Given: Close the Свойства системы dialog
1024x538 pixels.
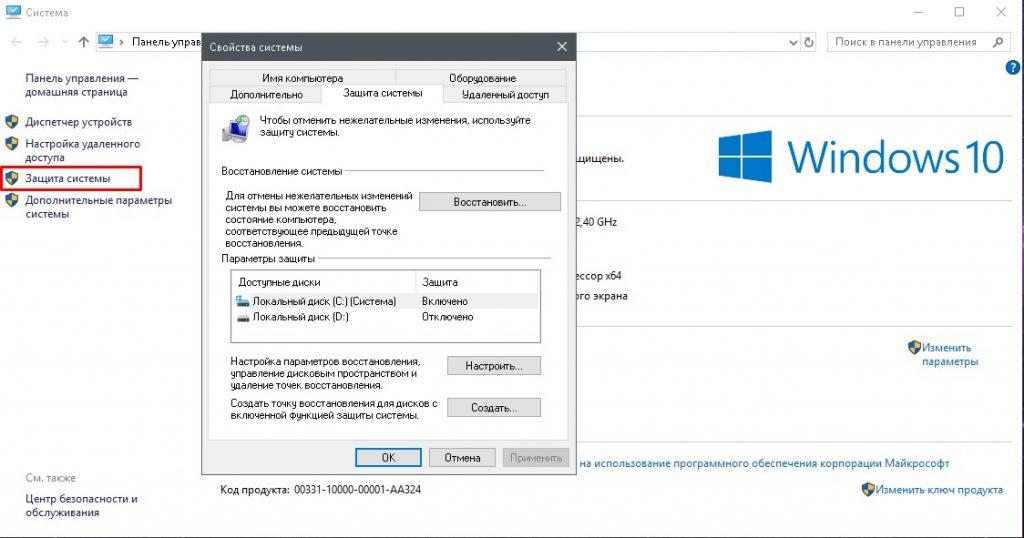Looking at the screenshot, I should 562,47.
